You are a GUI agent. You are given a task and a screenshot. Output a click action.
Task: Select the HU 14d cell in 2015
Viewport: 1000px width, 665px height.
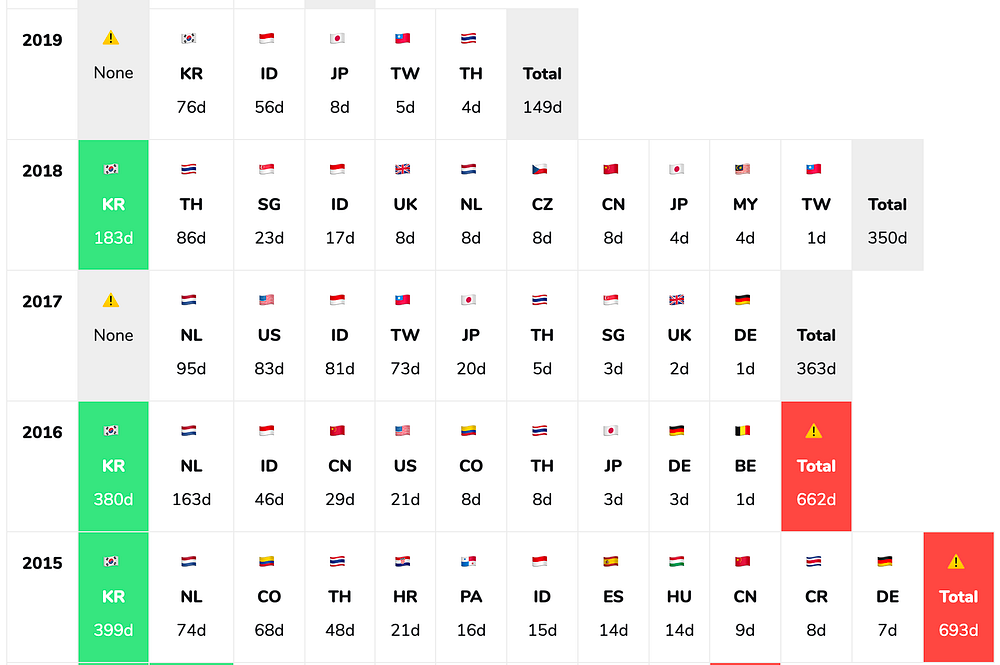click(x=679, y=597)
